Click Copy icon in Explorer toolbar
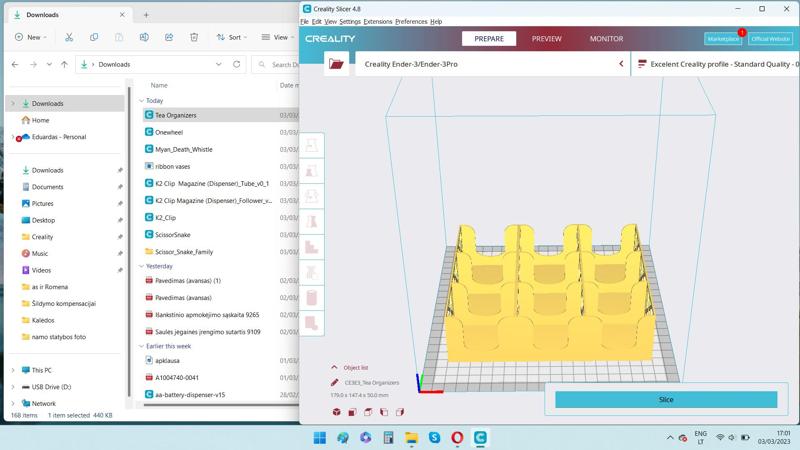Screen dimensions: 800x450 pyautogui.click(x=94, y=37)
